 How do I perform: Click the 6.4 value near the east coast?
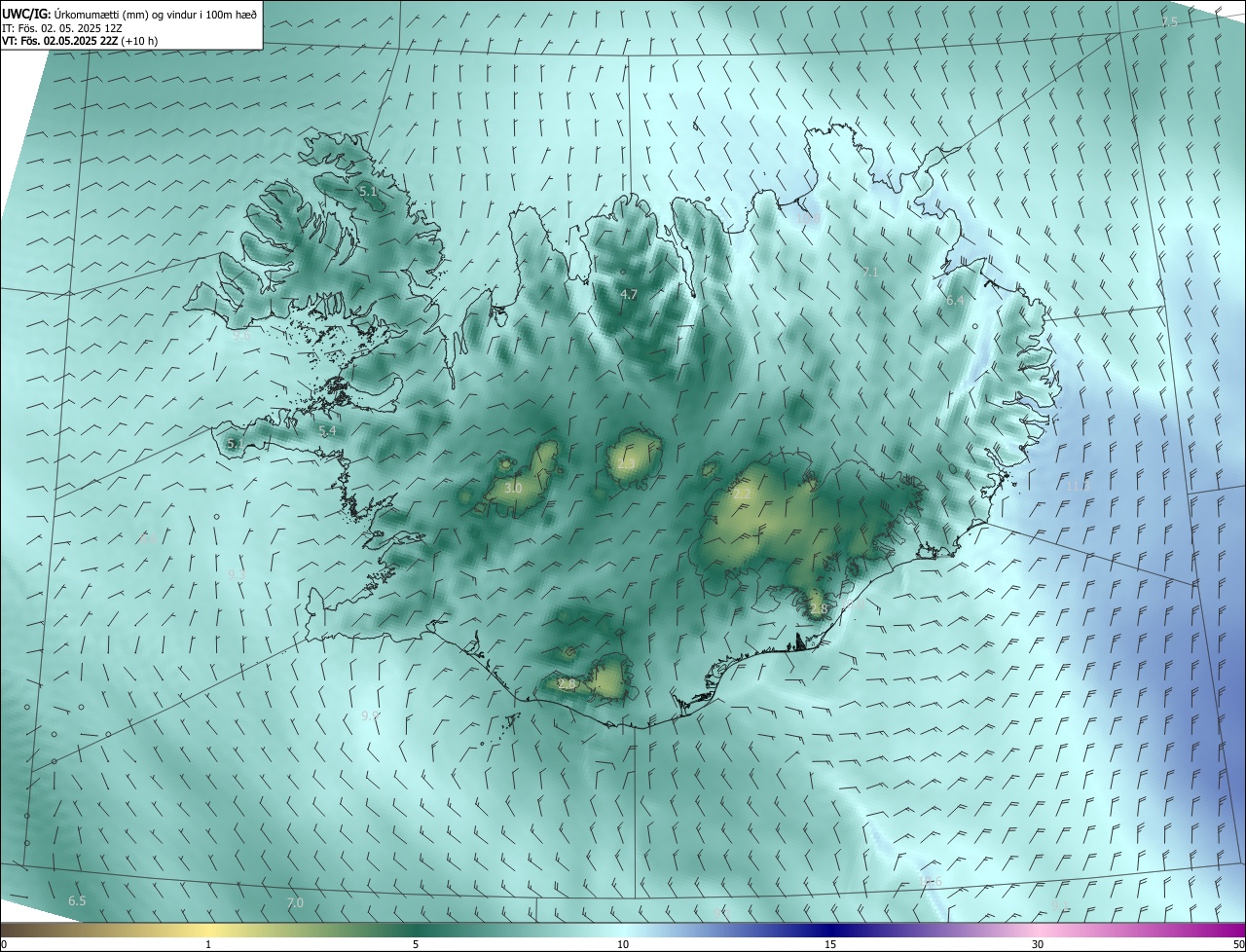pos(955,301)
